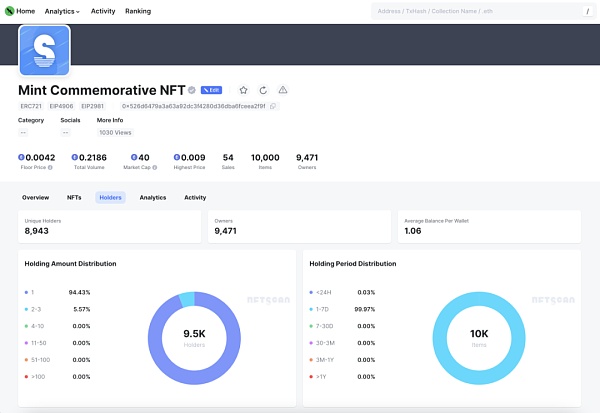Refresh collection data with the reload icon

click(x=263, y=90)
